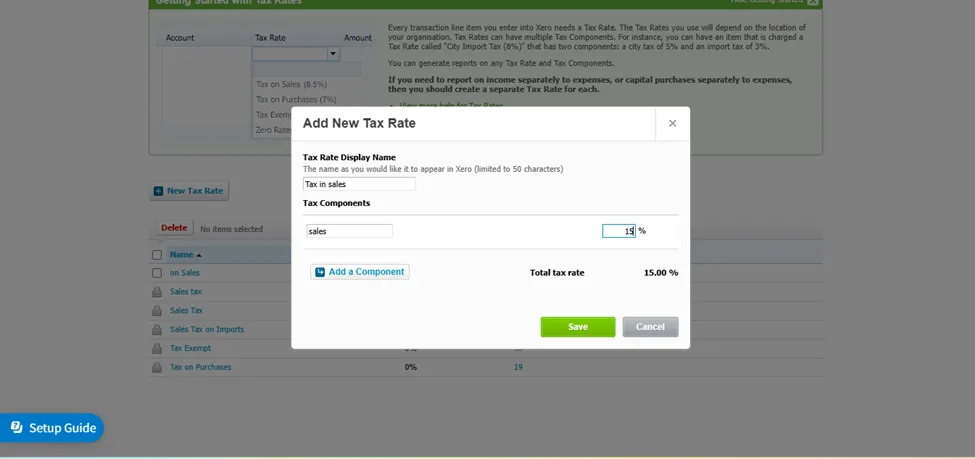The image size is (975, 459).
Task: Open the Tax Exempt rate link
Action: 190,348
